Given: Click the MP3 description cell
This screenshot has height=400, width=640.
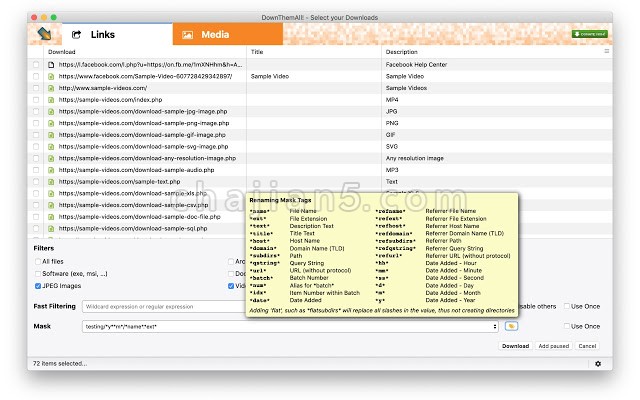Looking at the screenshot, I should click(392, 170).
